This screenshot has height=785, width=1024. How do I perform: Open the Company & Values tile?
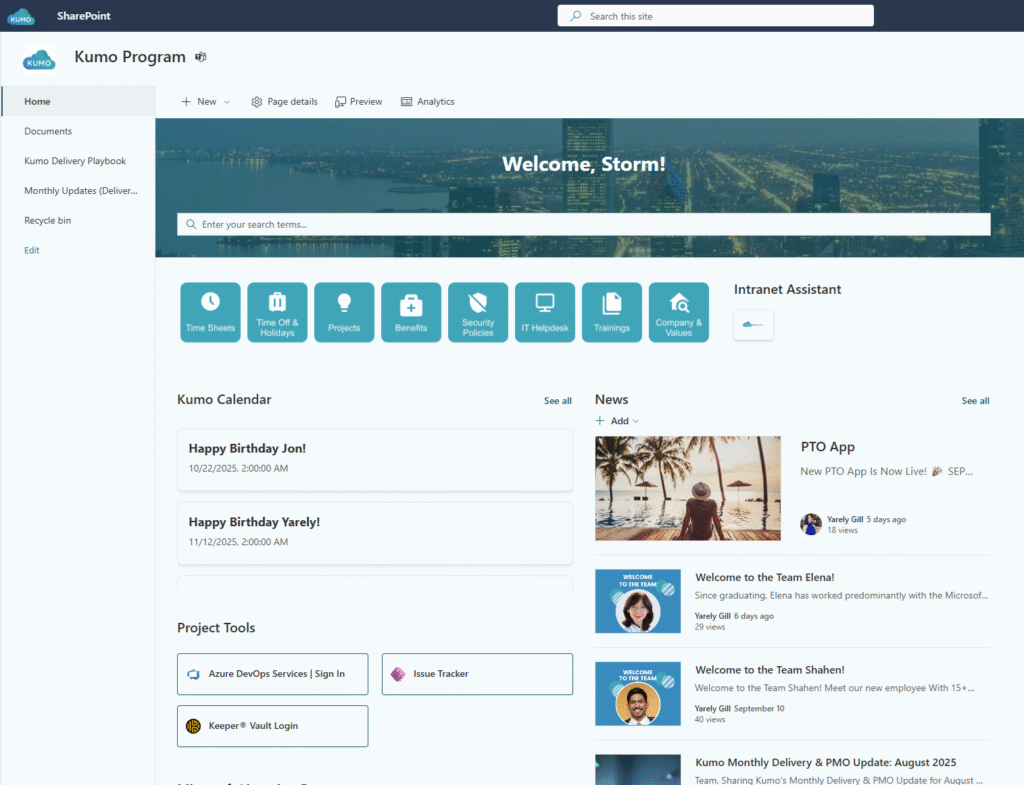tap(679, 312)
